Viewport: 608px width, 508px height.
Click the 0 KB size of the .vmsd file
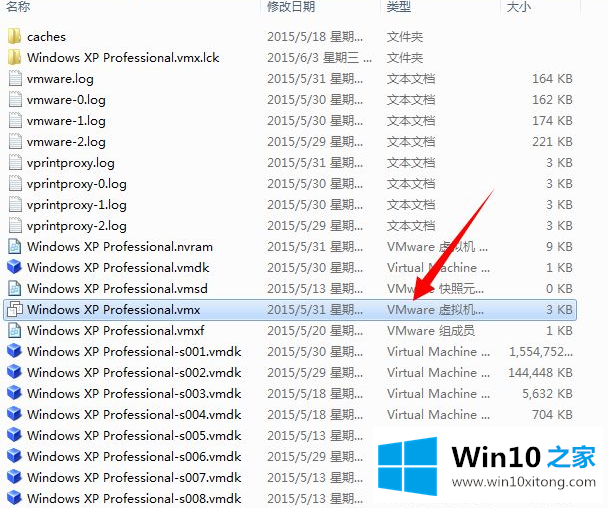pos(559,289)
